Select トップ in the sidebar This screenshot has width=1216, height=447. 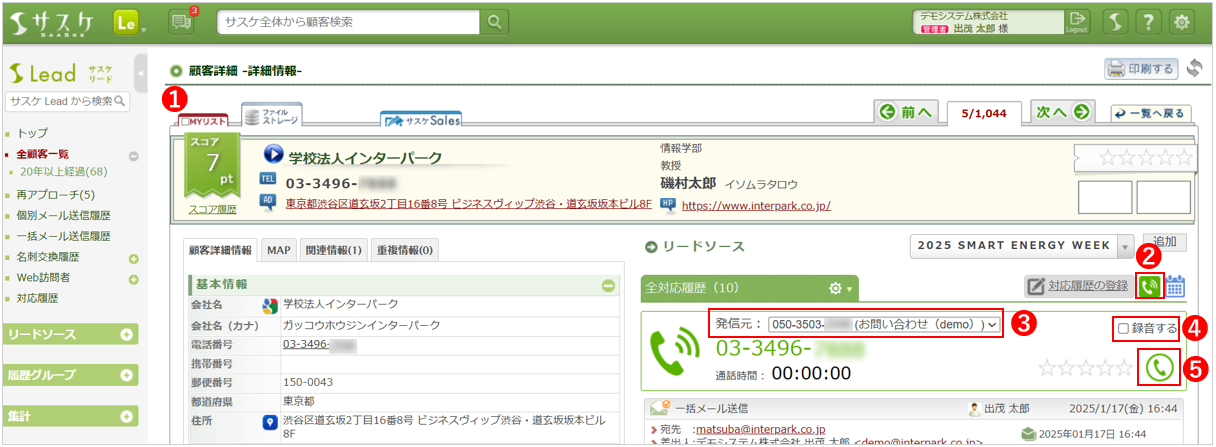tap(32, 133)
